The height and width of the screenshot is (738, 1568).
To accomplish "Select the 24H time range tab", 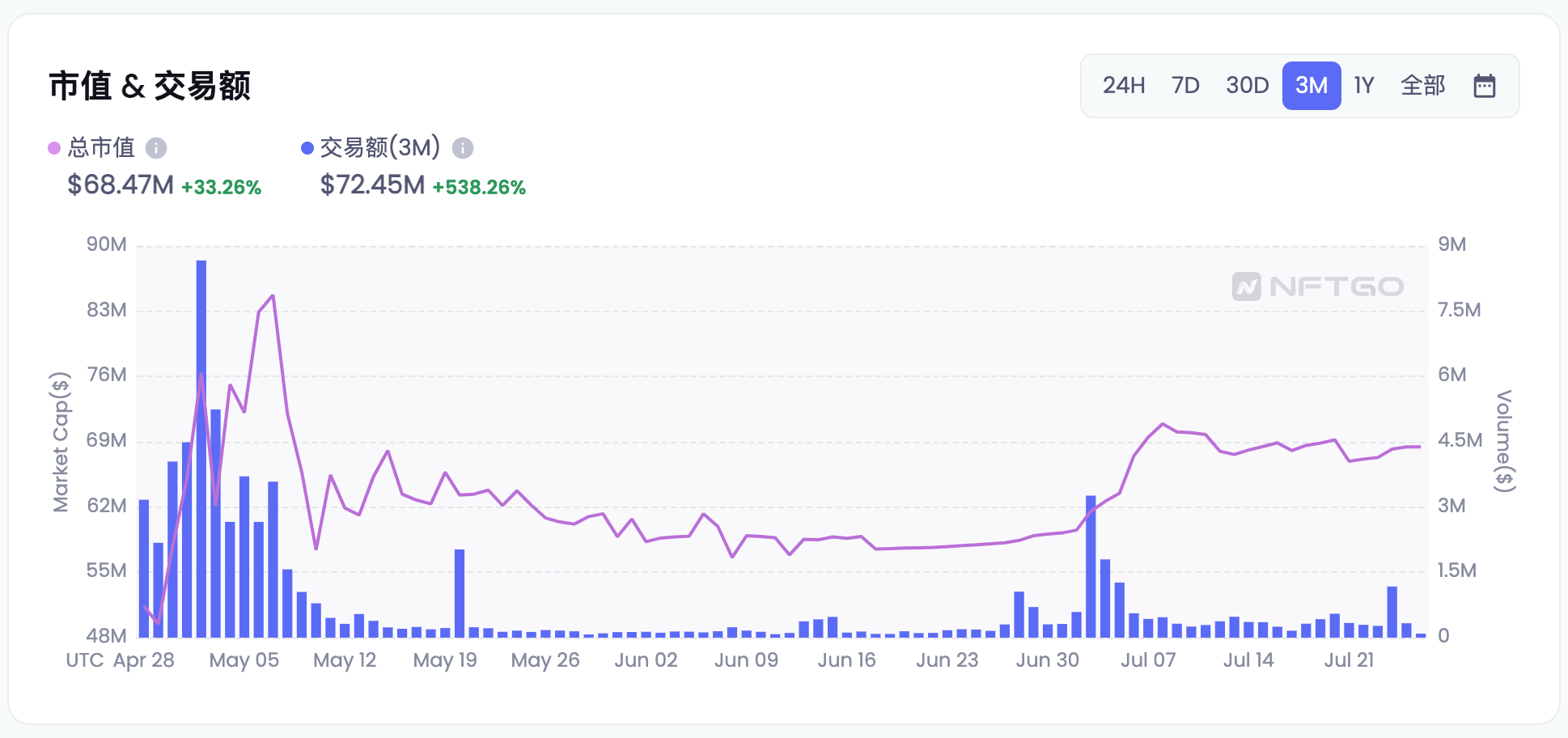I will pos(1123,86).
